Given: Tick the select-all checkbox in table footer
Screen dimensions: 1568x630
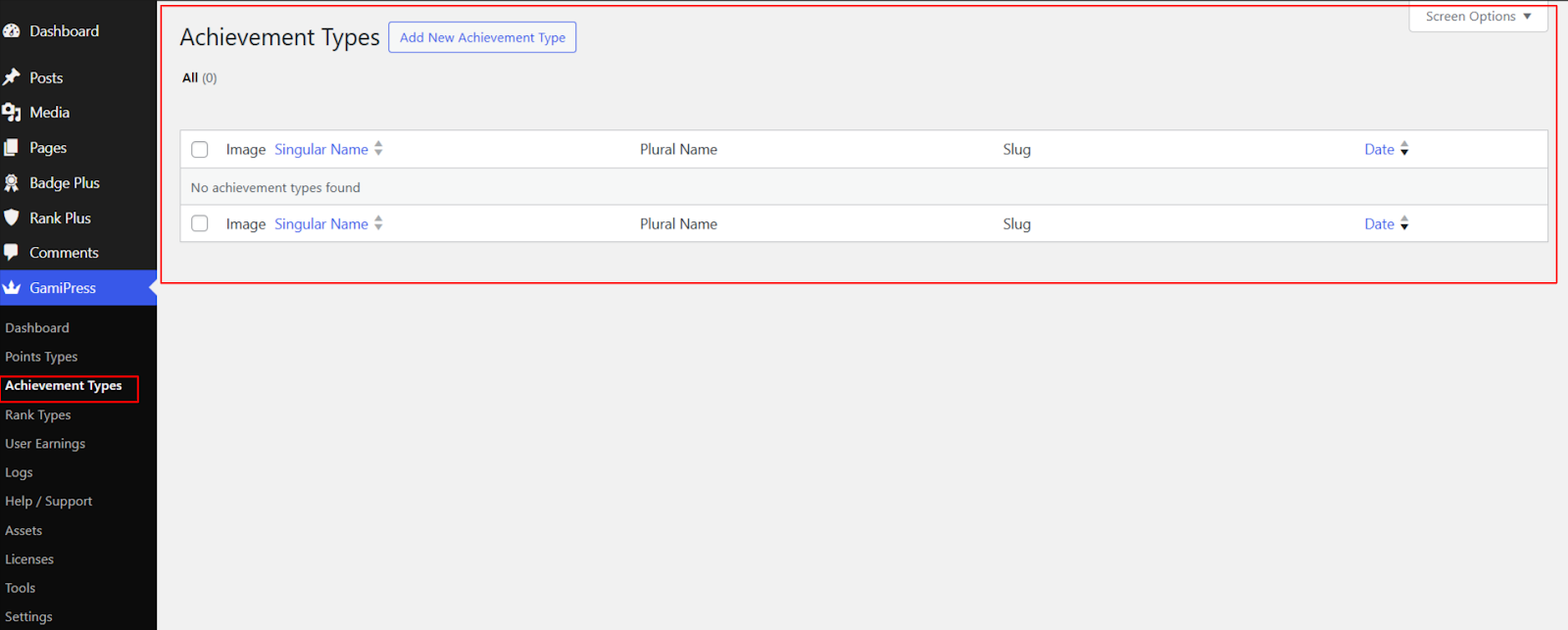Looking at the screenshot, I should coord(200,224).
